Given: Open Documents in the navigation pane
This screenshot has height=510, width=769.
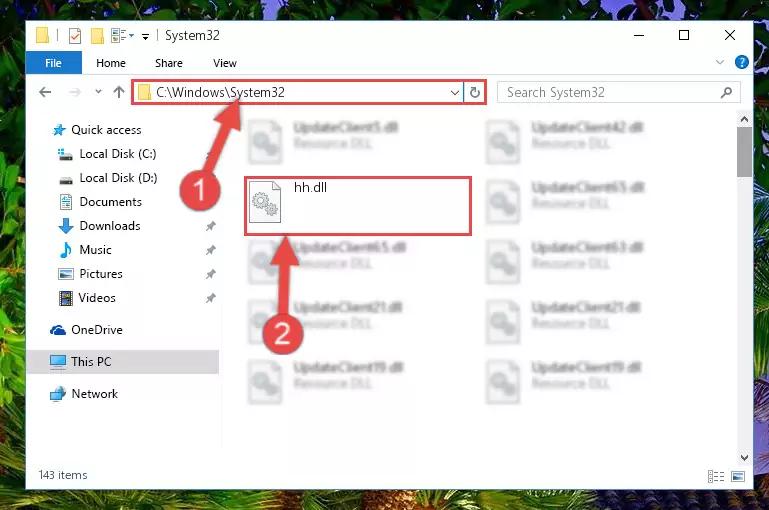Looking at the screenshot, I should pyautogui.click(x=100, y=202).
